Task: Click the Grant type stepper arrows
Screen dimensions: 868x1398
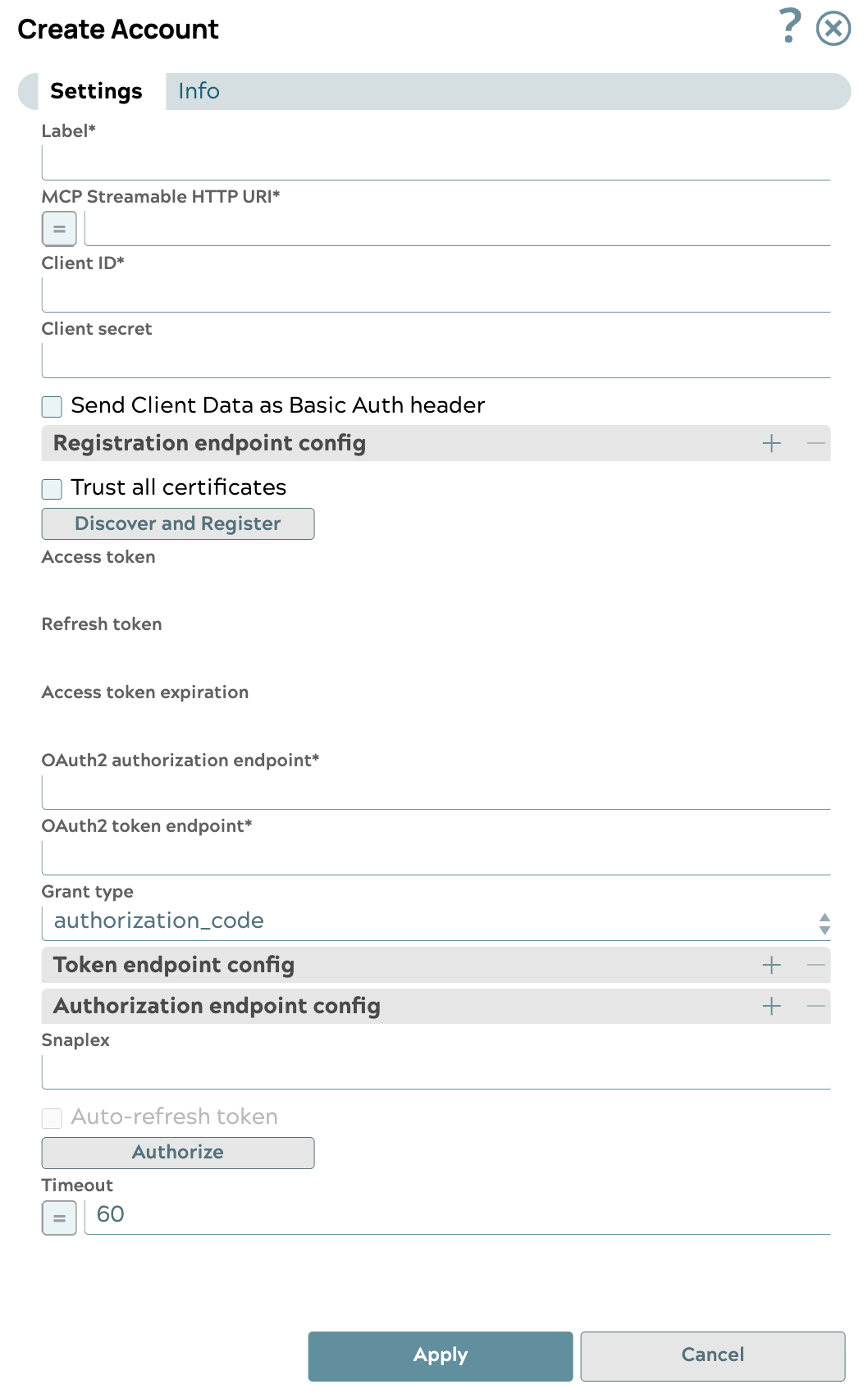Action: [x=823, y=921]
